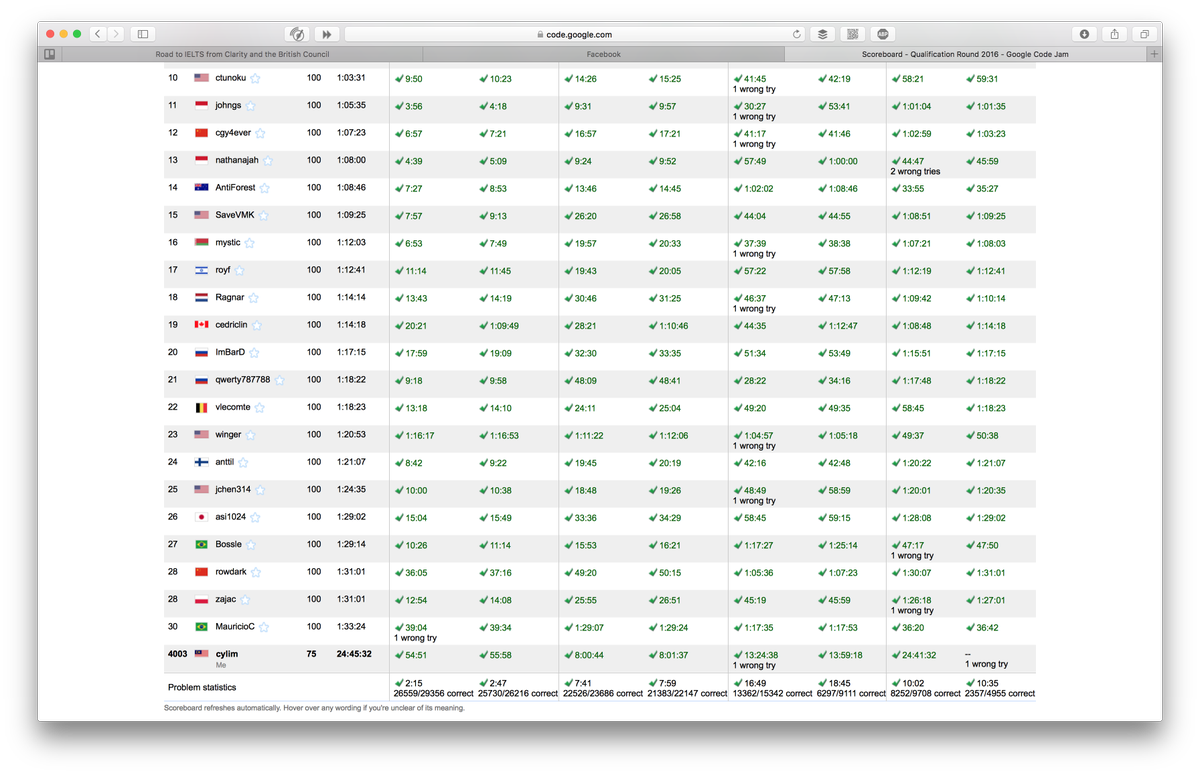
Task: Click the bold cylim username row
Action: pos(227,653)
